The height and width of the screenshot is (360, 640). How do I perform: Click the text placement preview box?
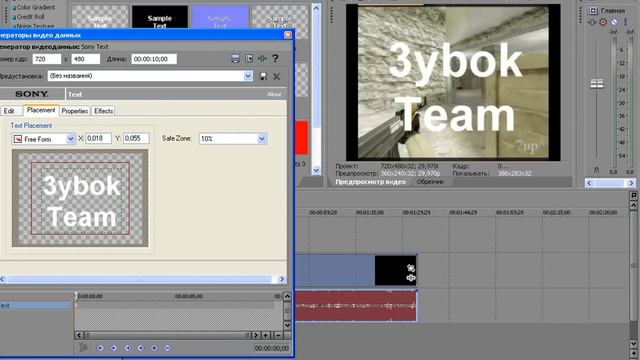coord(80,198)
